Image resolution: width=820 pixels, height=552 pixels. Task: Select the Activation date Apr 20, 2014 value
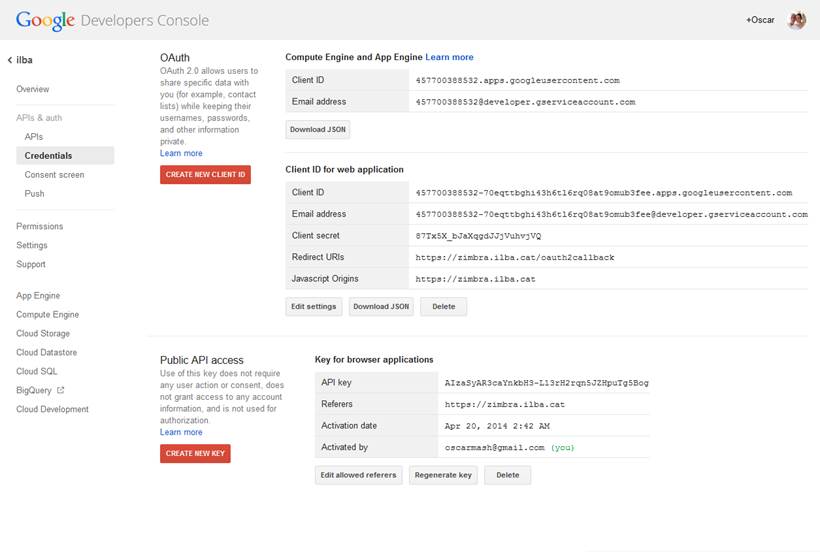[x=497, y=426]
